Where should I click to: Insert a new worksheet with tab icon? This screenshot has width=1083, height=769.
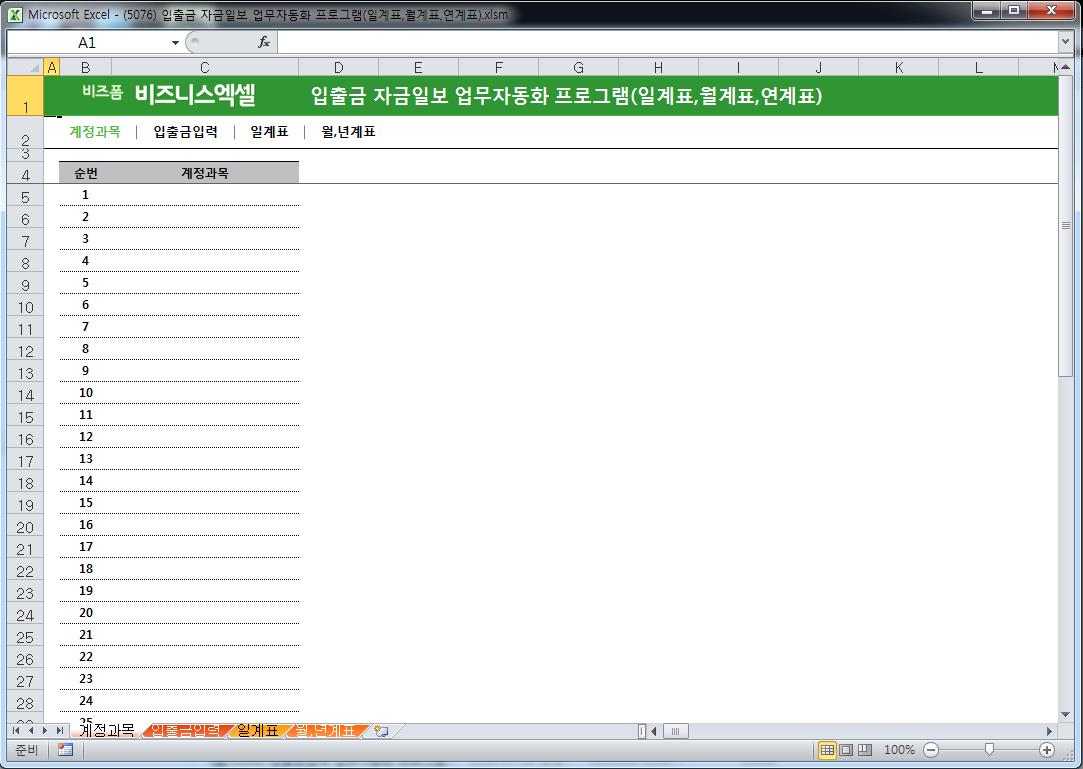coord(381,730)
